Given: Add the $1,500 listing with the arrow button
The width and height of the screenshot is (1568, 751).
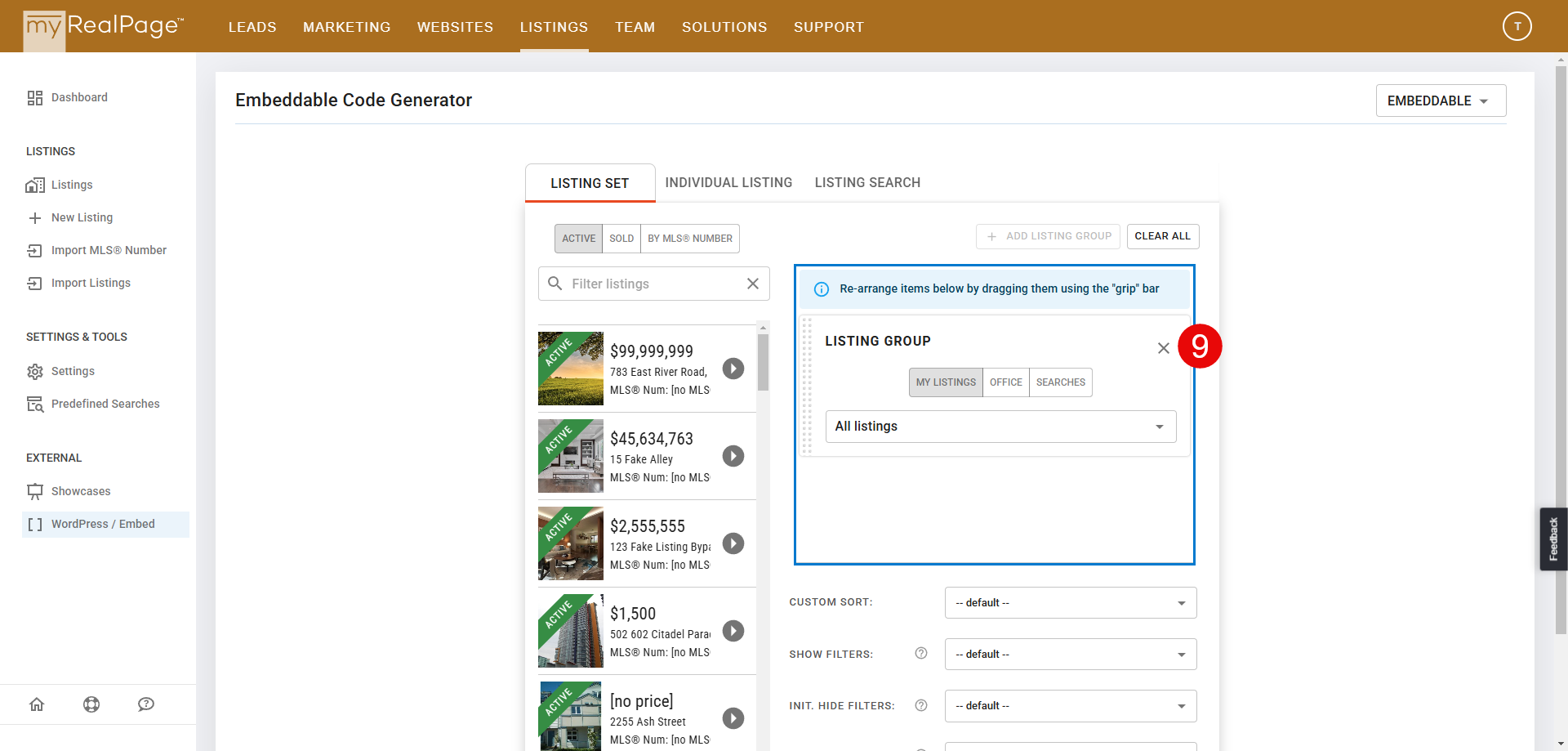Looking at the screenshot, I should point(733,631).
